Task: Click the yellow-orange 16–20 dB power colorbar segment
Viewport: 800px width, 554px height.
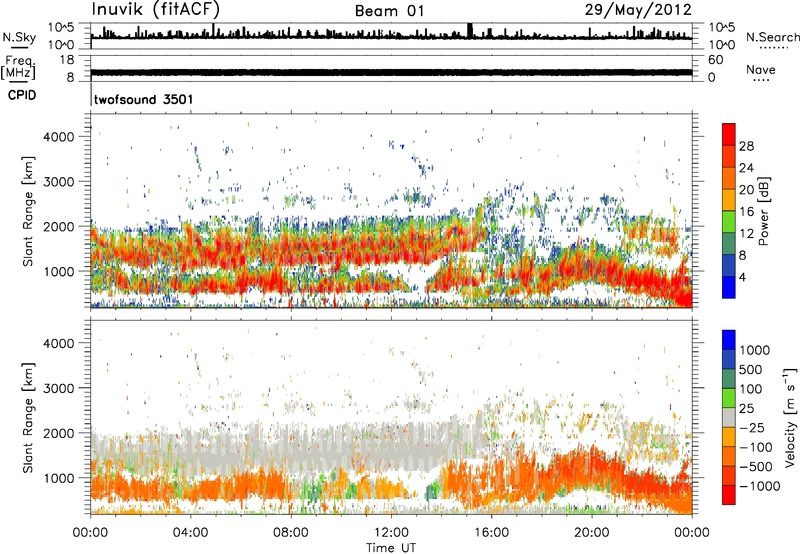Action: pyautogui.click(x=729, y=200)
